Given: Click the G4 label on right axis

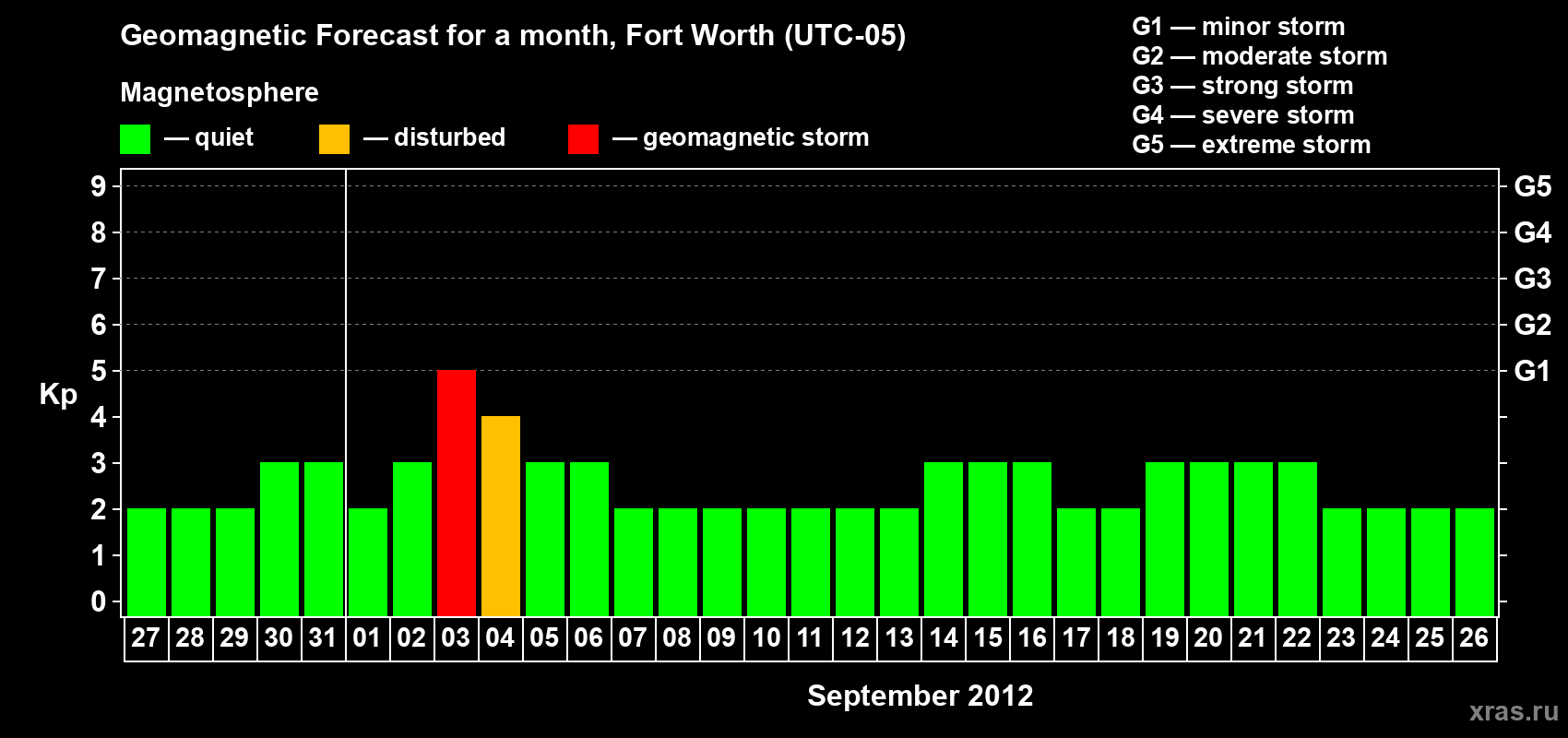Looking at the screenshot, I should tap(1532, 232).
